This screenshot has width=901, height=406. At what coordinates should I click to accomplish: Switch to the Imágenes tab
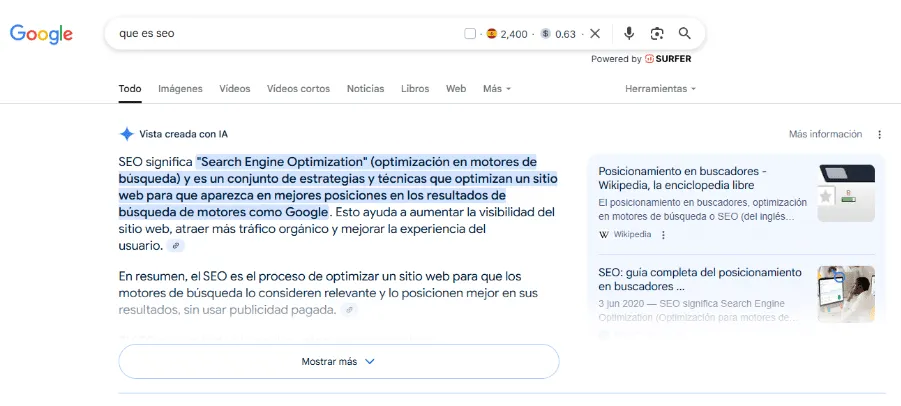[180, 89]
